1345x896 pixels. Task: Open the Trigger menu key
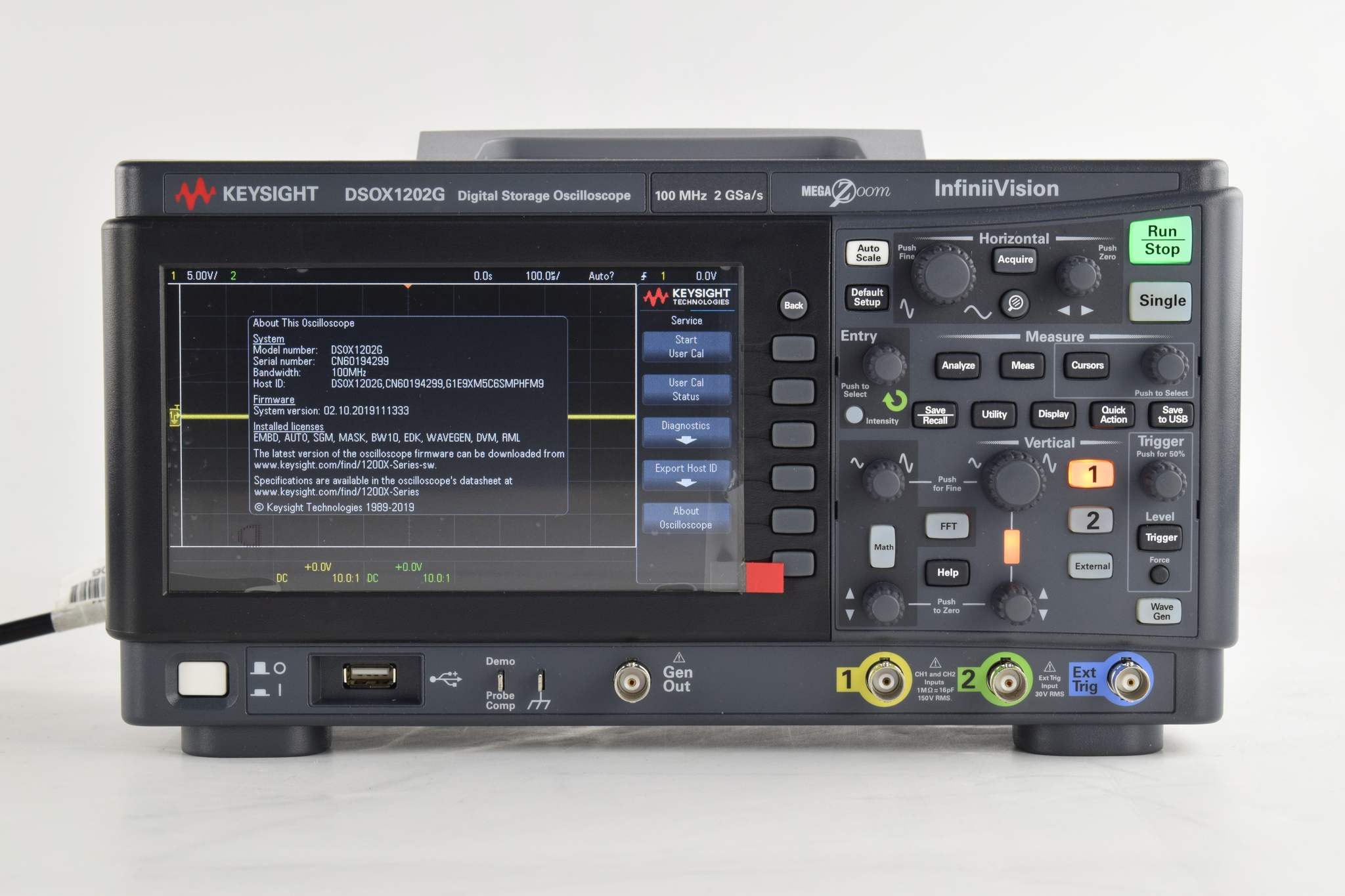pyautogui.click(x=1161, y=538)
